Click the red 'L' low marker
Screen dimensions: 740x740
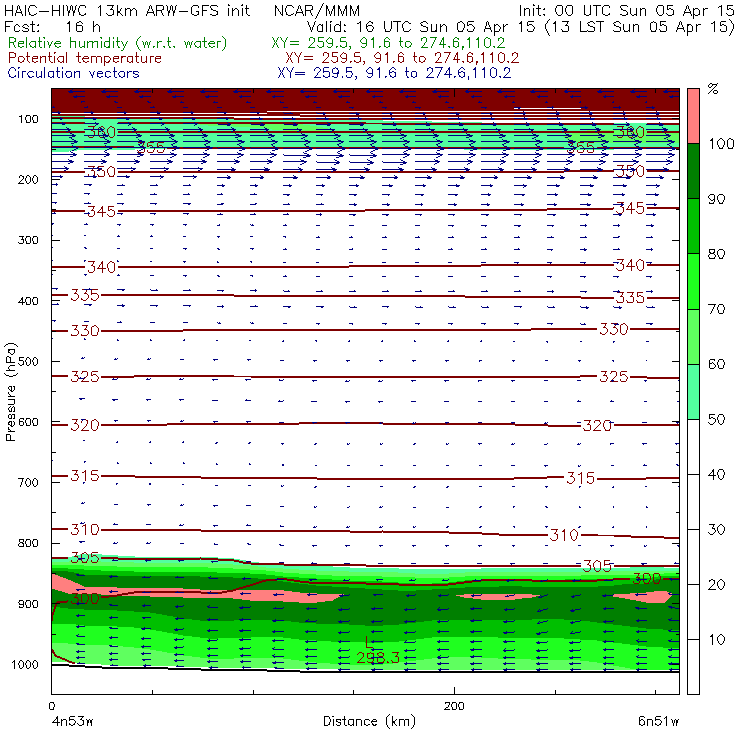[x=370, y=642]
